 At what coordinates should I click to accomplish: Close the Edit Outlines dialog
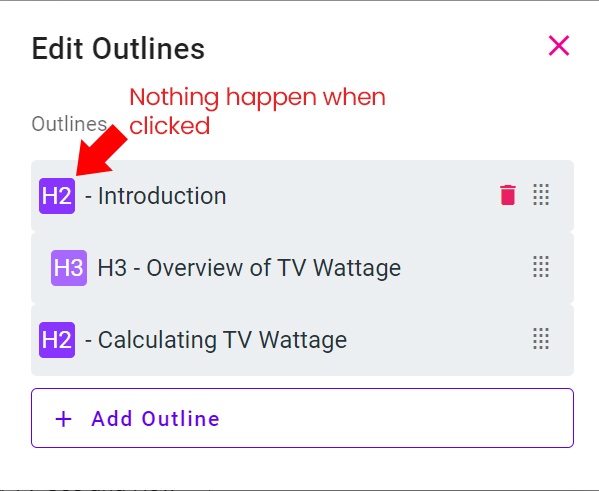559,46
